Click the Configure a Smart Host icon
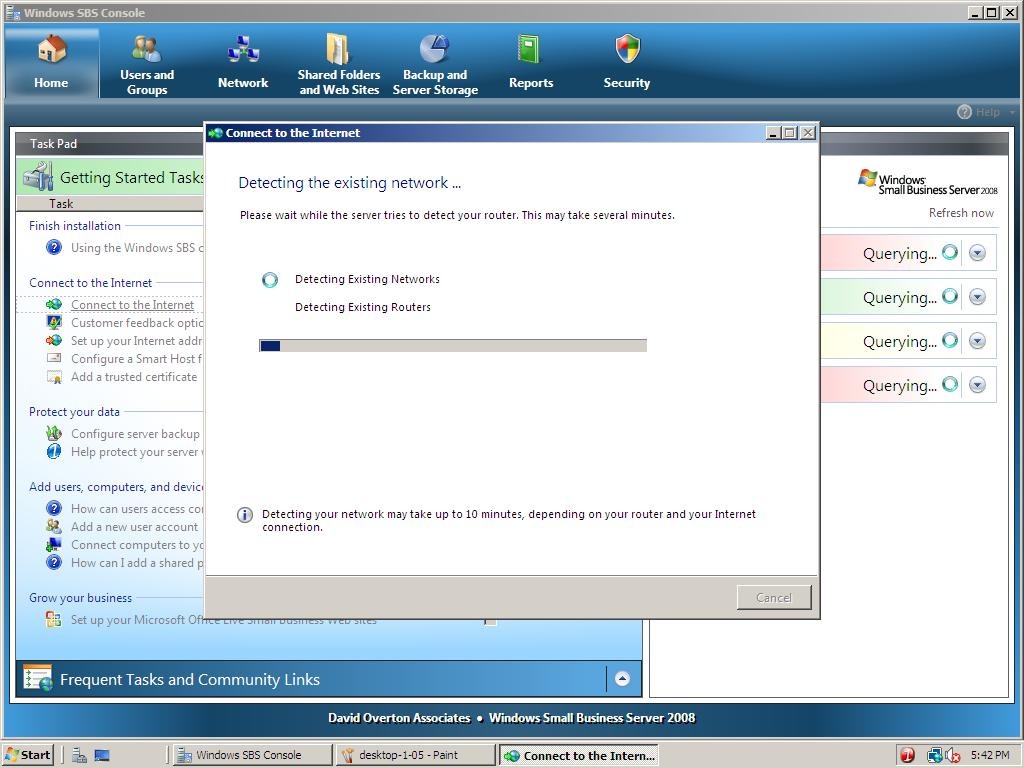This screenshot has height=768, width=1024. click(x=54, y=359)
